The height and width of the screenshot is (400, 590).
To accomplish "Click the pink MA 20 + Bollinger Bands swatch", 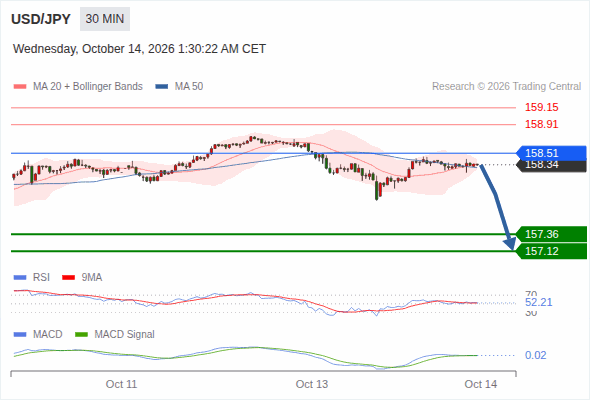I will tap(20, 87).
